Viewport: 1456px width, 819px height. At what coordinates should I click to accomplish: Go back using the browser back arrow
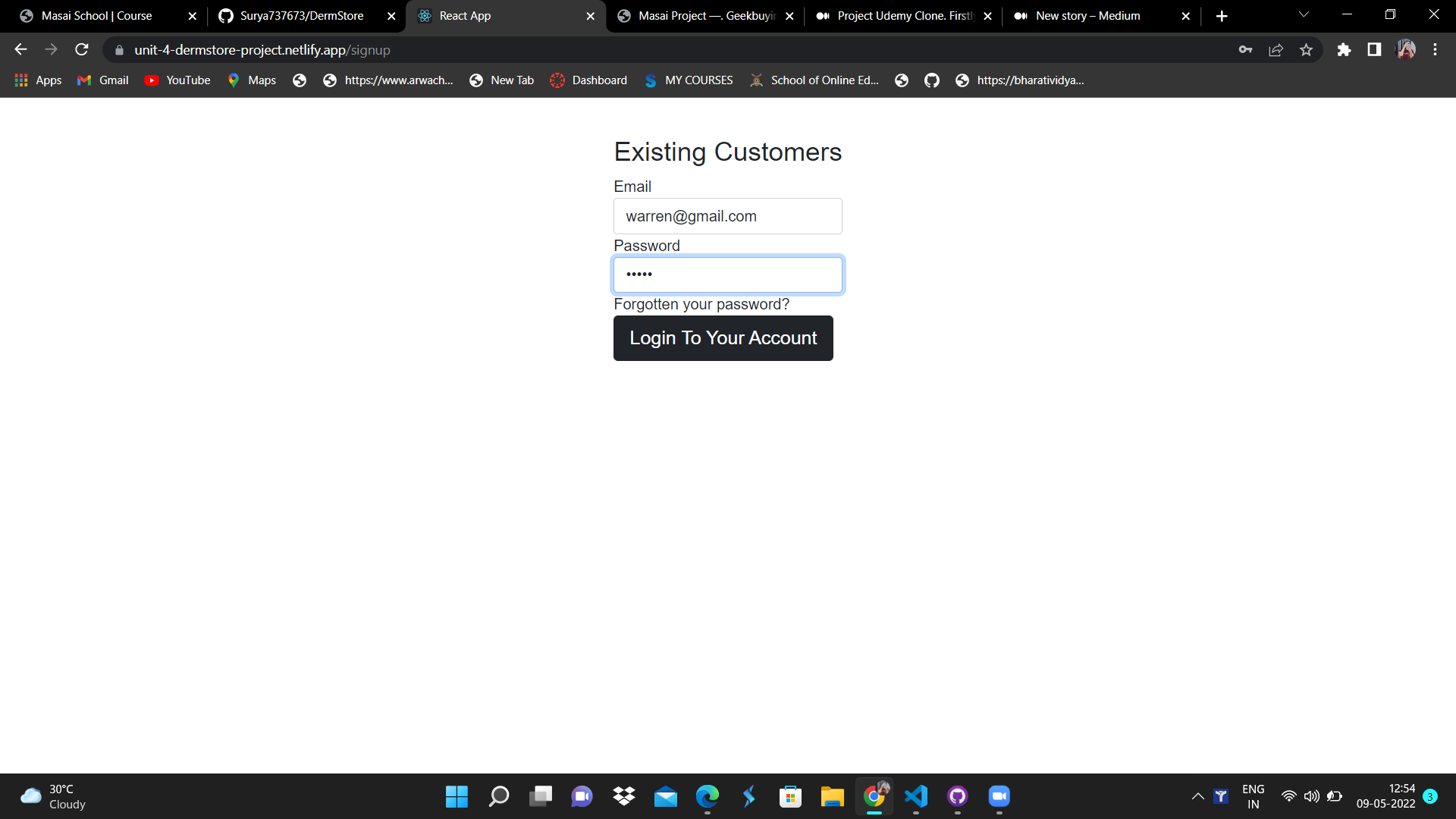20,50
